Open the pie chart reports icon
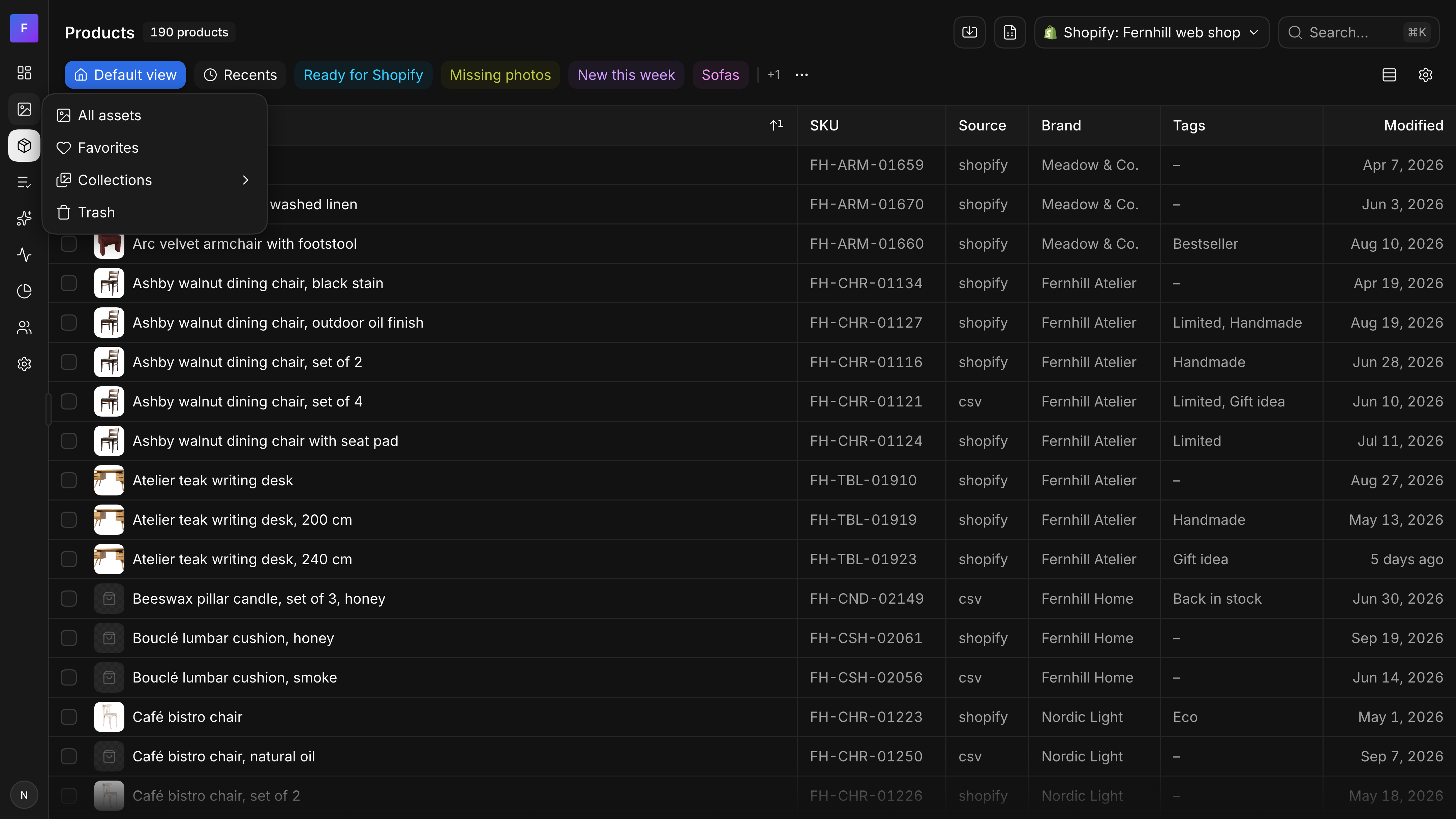The height and width of the screenshot is (819, 1456). (x=24, y=291)
